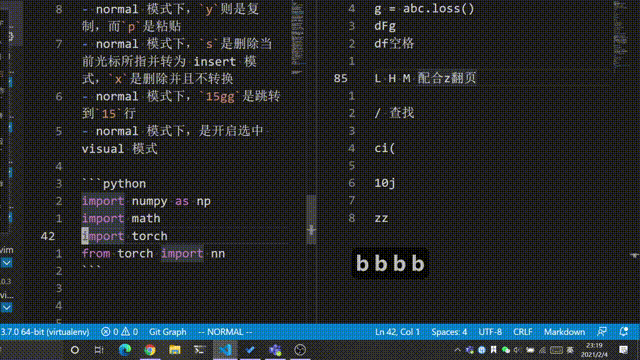Click the 'import math' line

[121, 218]
